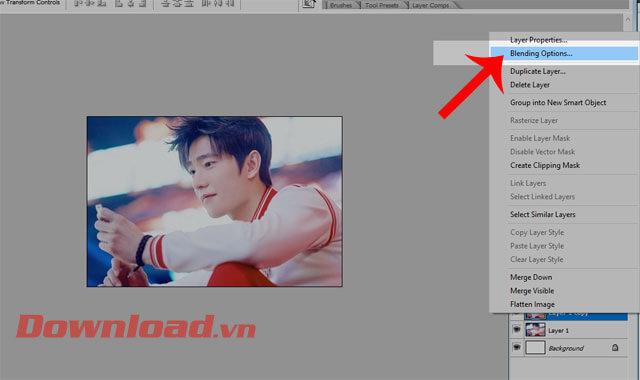Switch to the Brushes tab
This screenshot has width=640, height=380.
[x=341, y=5]
